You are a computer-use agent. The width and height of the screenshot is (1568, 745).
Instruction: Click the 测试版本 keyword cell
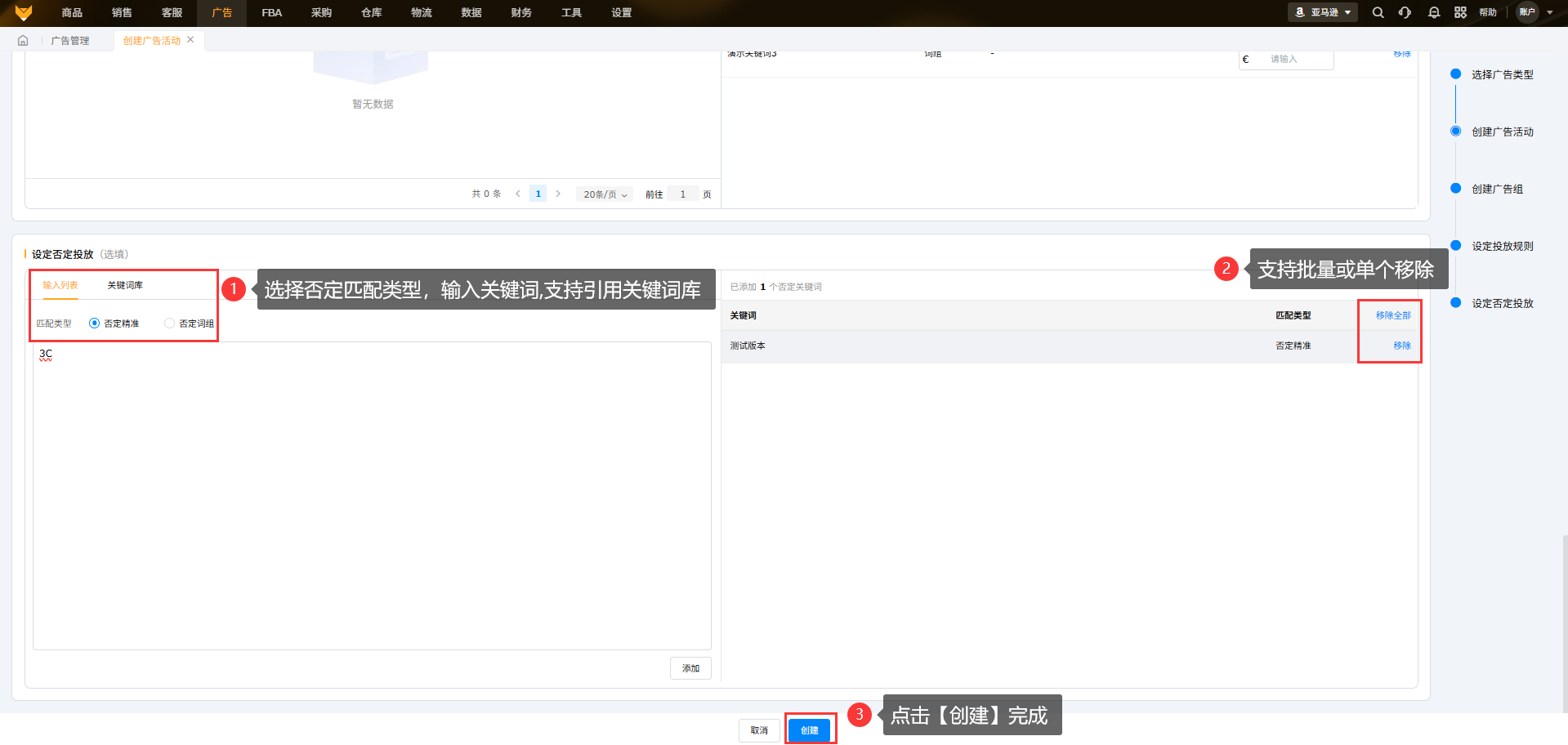748,346
